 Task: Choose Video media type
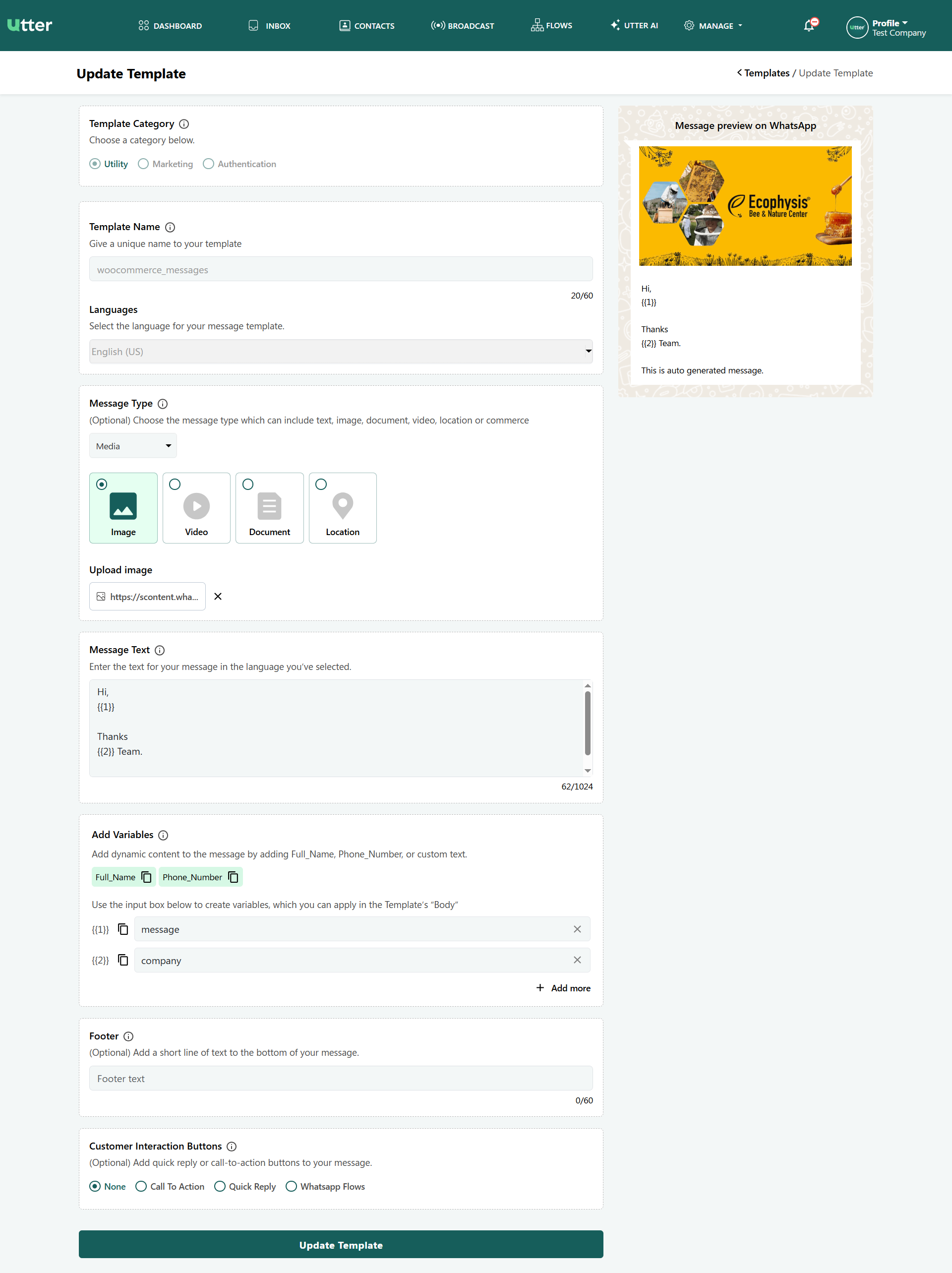coord(196,508)
